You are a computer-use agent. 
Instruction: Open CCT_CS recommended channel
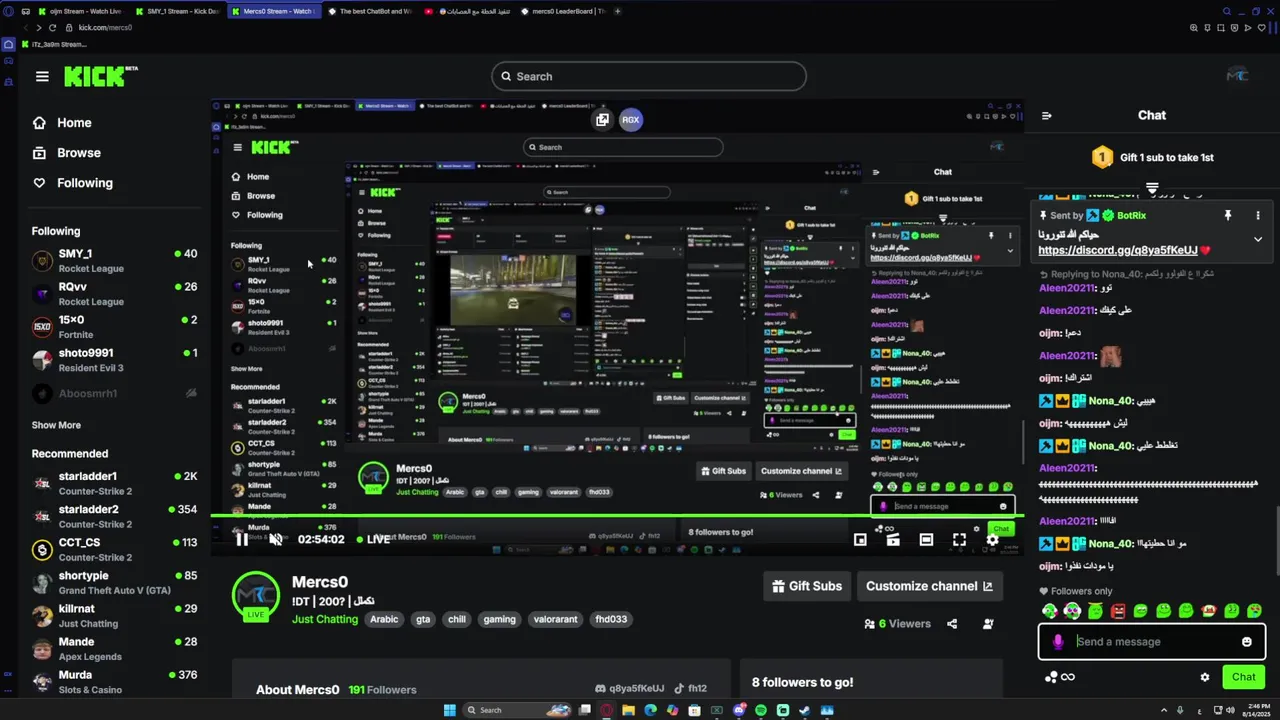pos(115,549)
